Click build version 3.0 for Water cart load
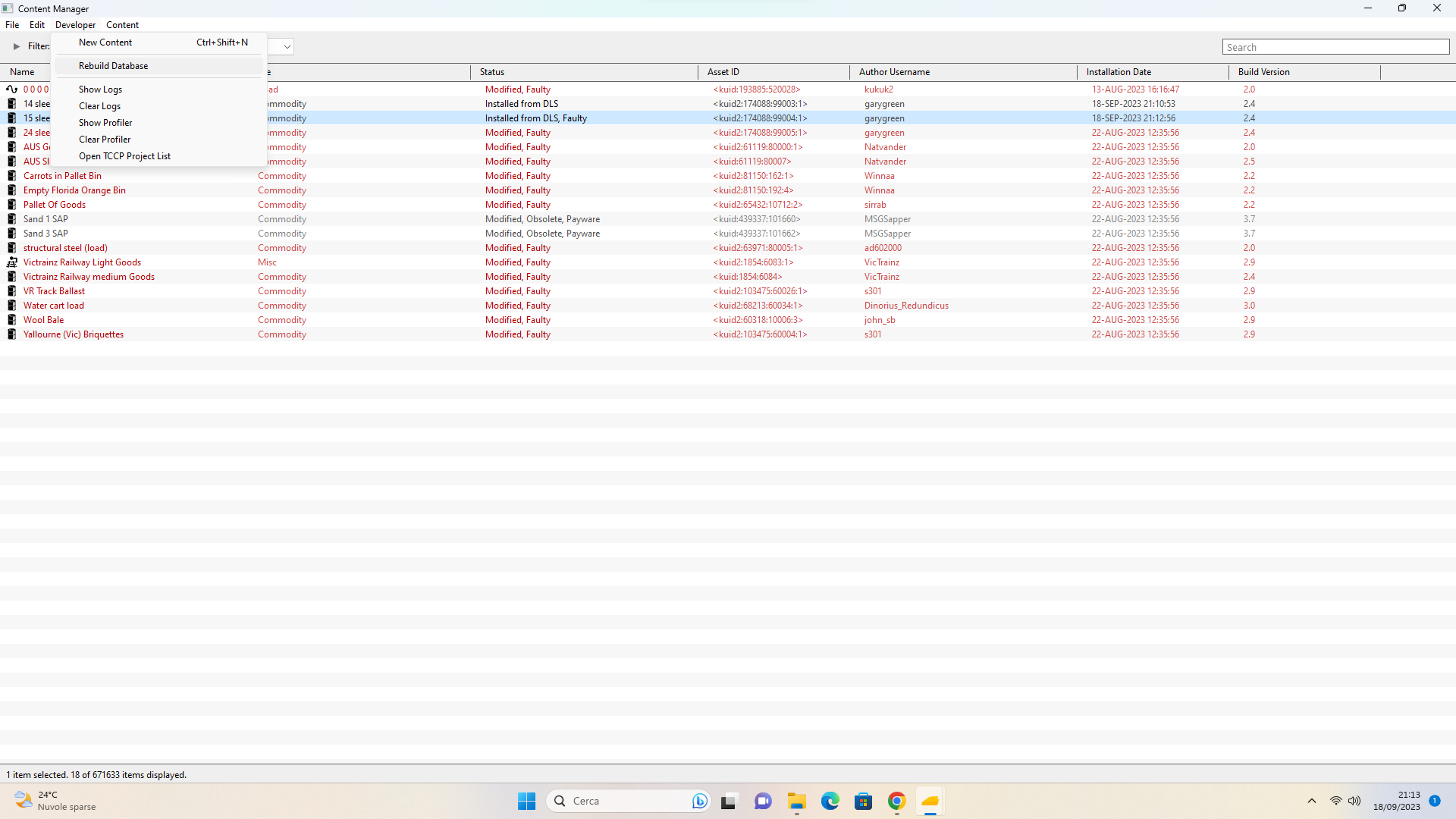Viewport: 1456px width, 819px height. [x=1249, y=306]
